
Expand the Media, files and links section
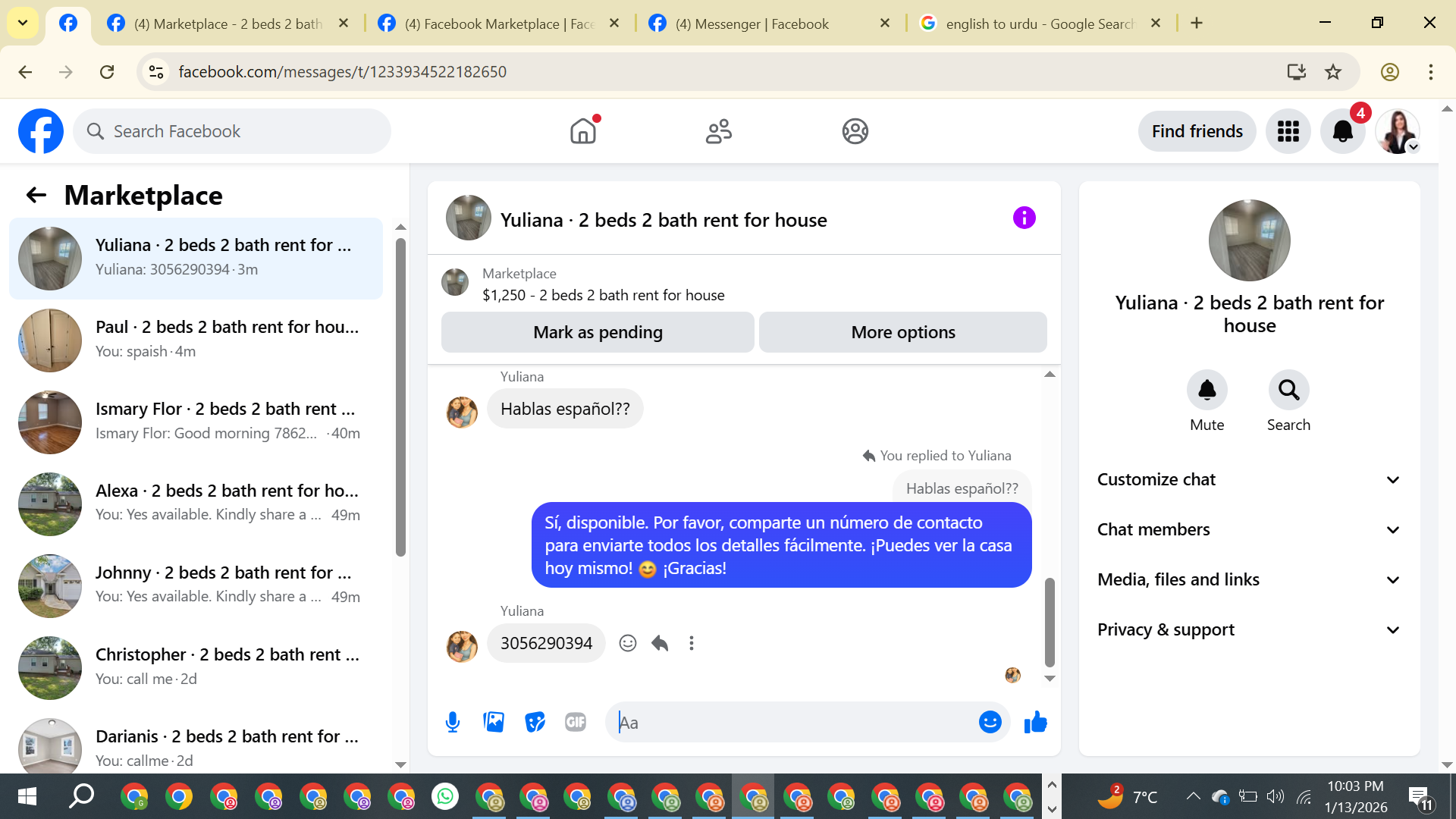point(1249,579)
